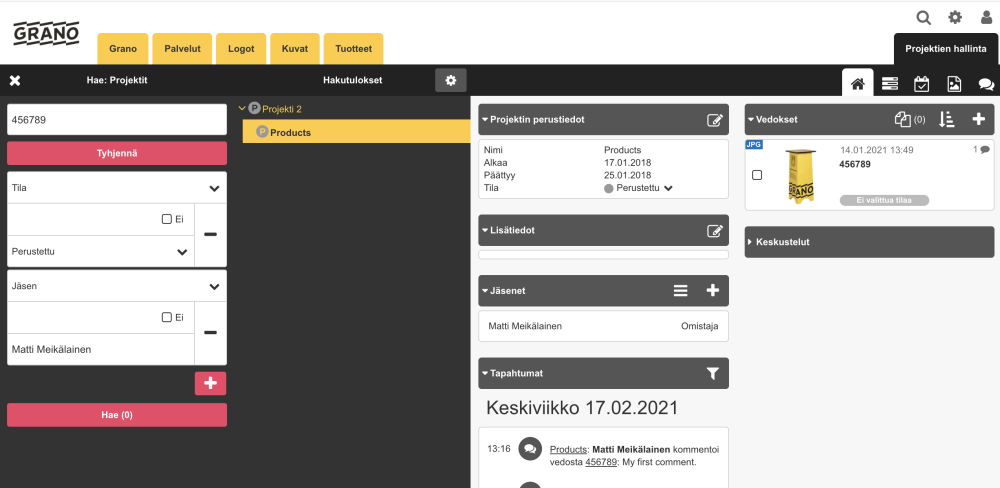The image size is (1000, 488).
Task: Click comment bubble on proof 456789
Action: pyautogui.click(x=985, y=150)
